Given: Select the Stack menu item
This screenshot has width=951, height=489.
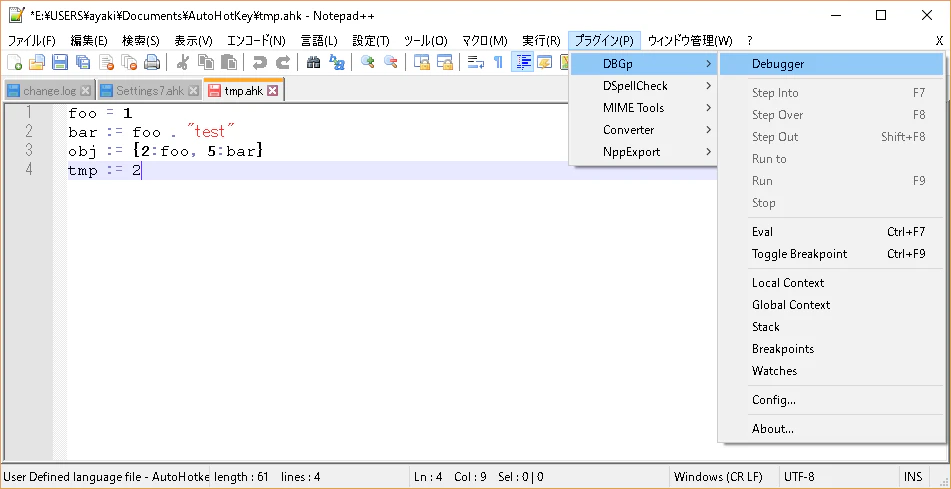Looking at the screenshot, I should pyautogui.click(x=832, y=326).
